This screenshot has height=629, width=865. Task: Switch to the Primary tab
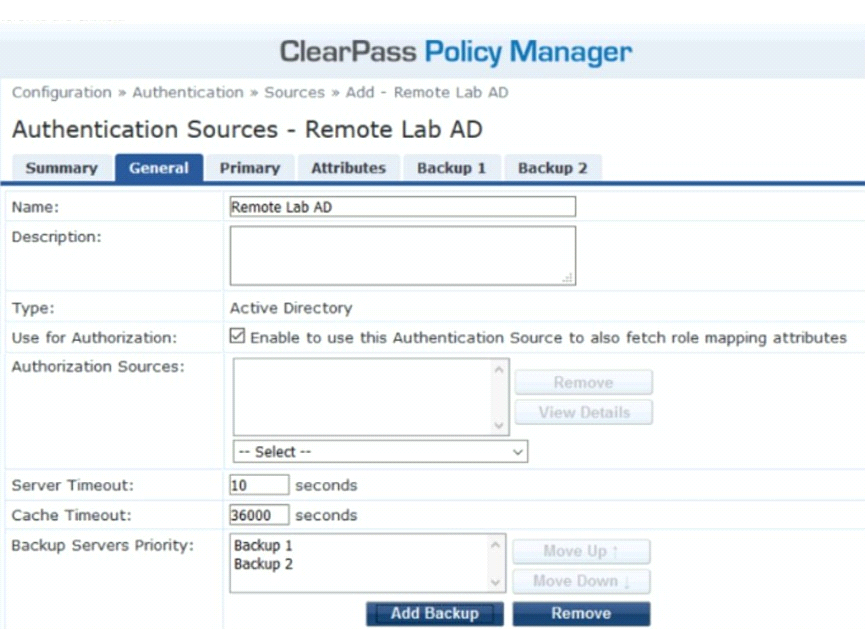250,168
